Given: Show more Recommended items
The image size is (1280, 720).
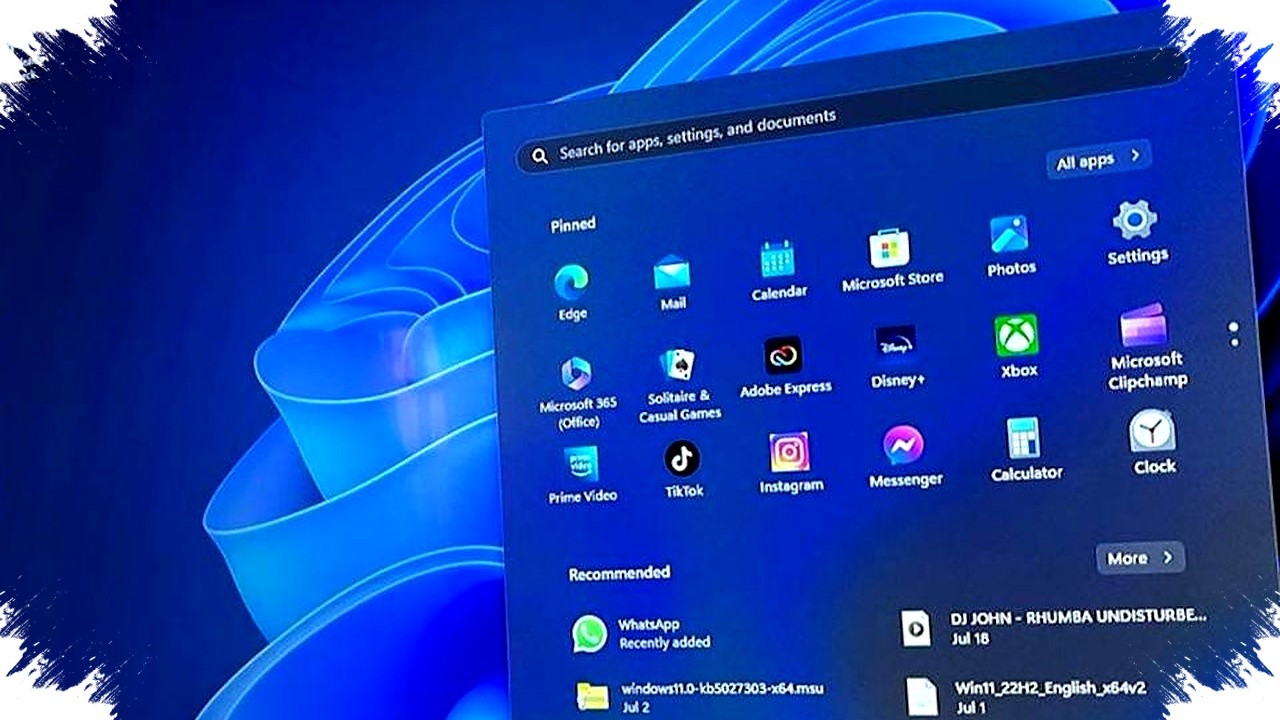Looking at the screenshot, I should 1138,558.
